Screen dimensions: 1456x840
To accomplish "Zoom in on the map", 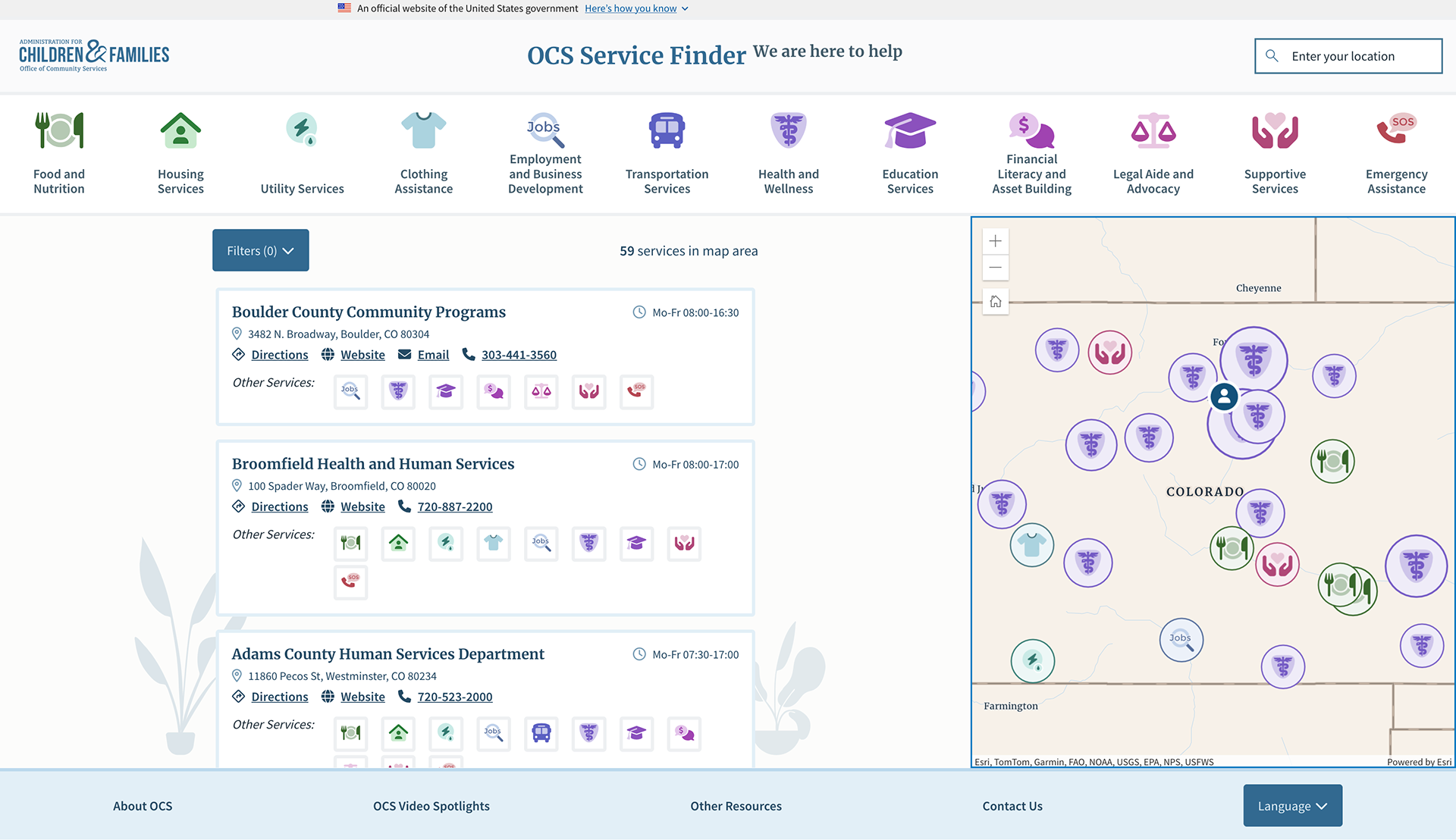I will click(996, 241).
